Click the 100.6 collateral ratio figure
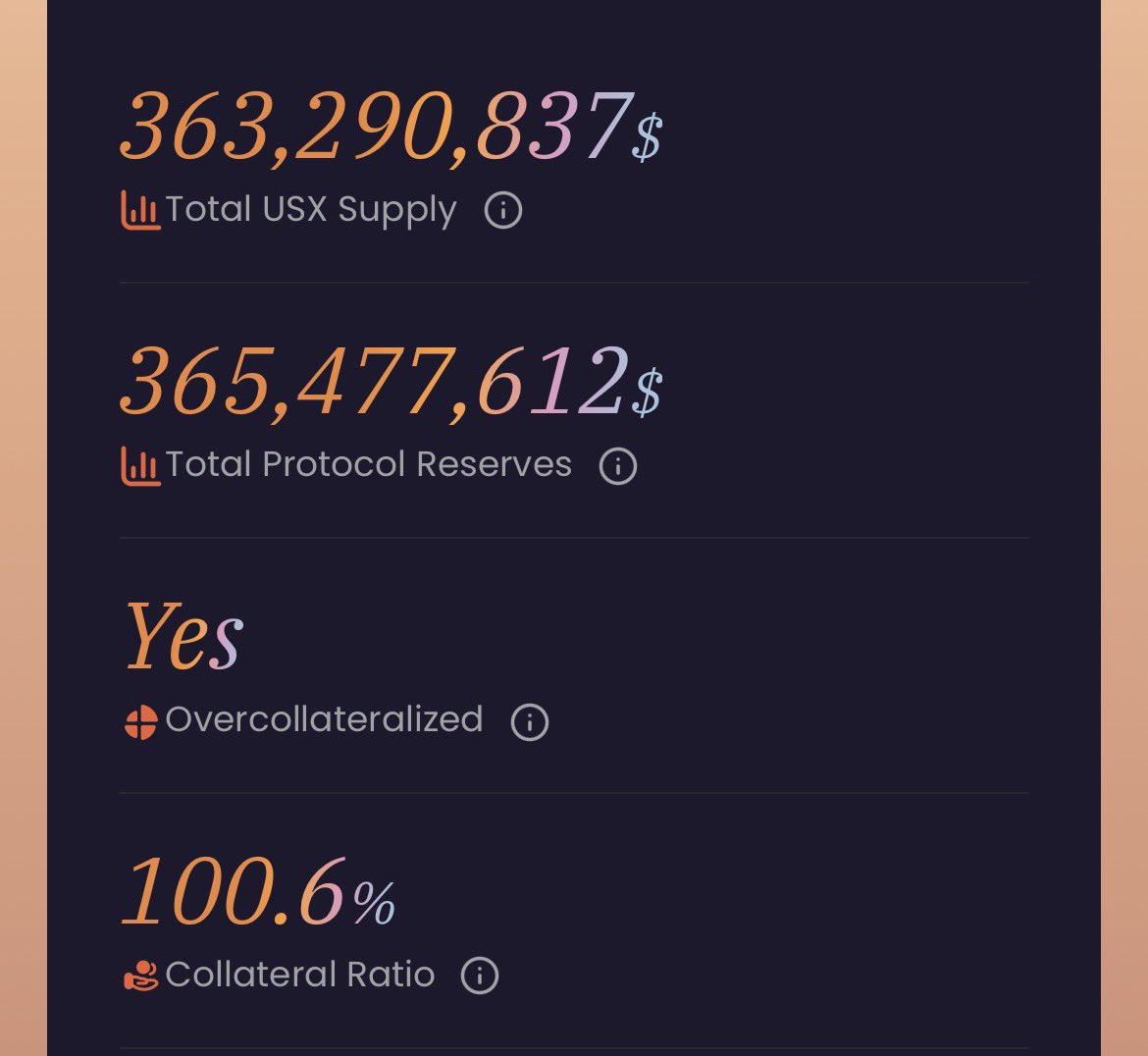This screenshot has width=1148, height=1056. click(x=234, y=892)
